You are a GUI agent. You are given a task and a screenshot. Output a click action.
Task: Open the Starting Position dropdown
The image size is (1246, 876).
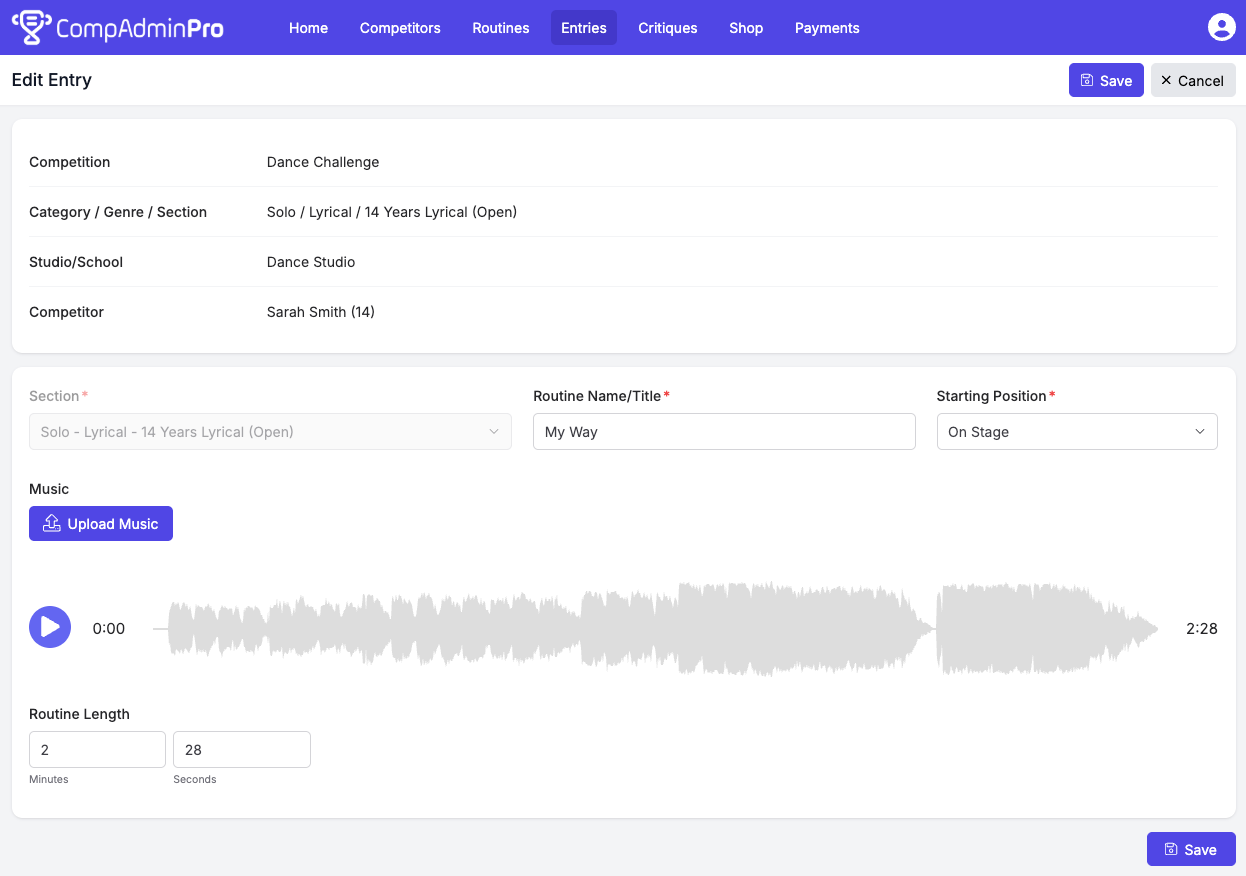pyautogui.click(x=1077, y=432)
